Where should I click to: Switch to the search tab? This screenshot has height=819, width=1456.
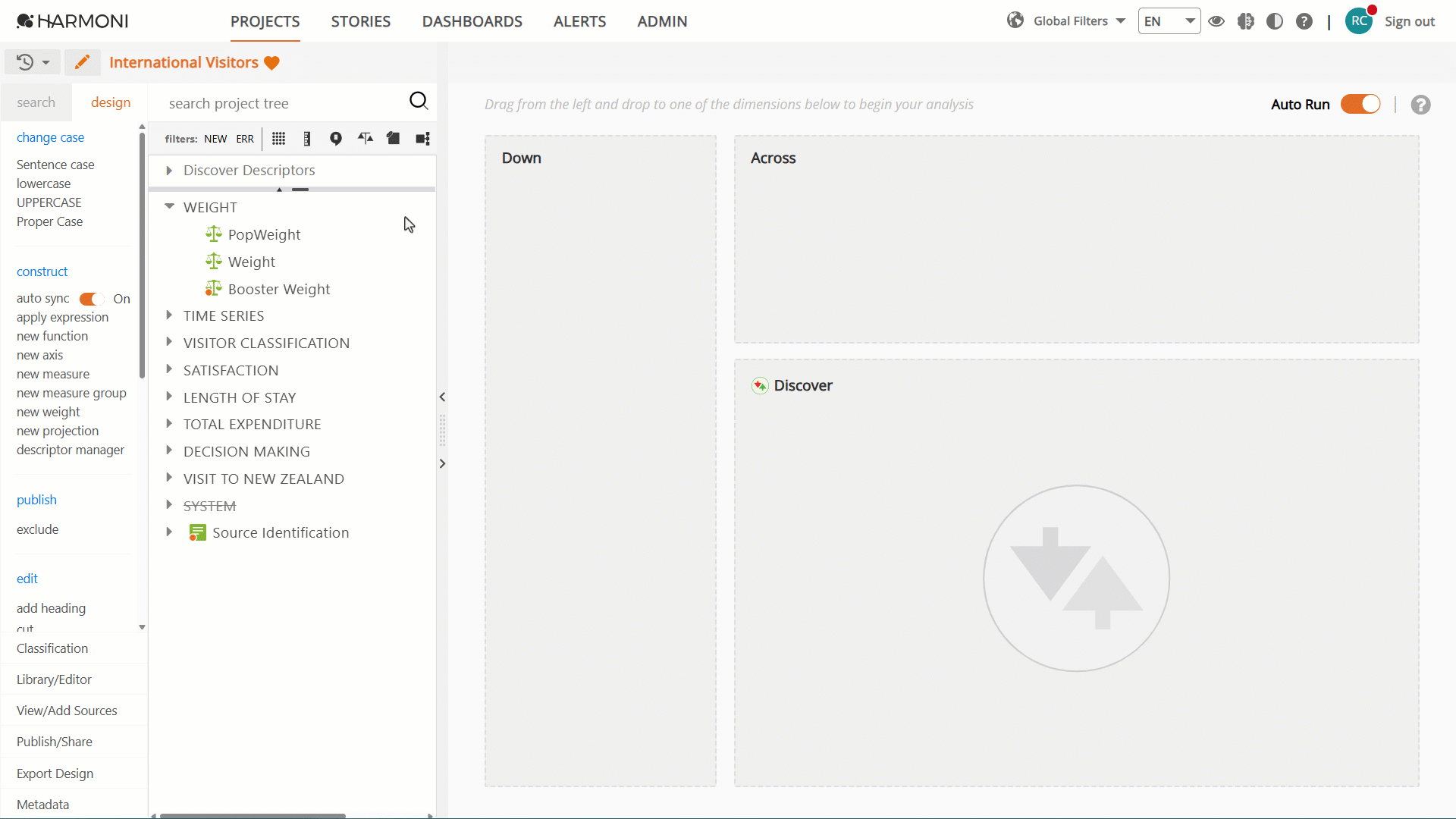point(36,102)
